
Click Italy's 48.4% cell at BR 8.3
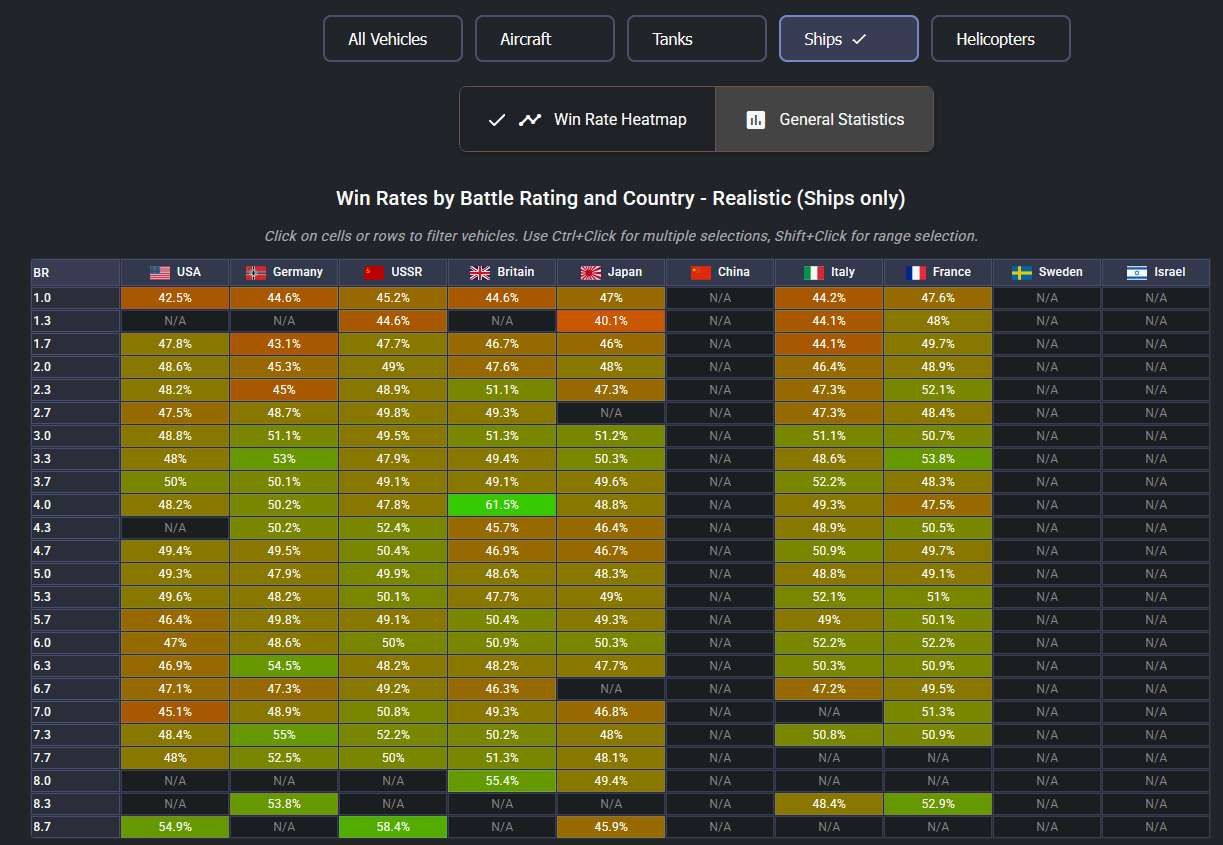pyautogui.click(x=829, y=803)
